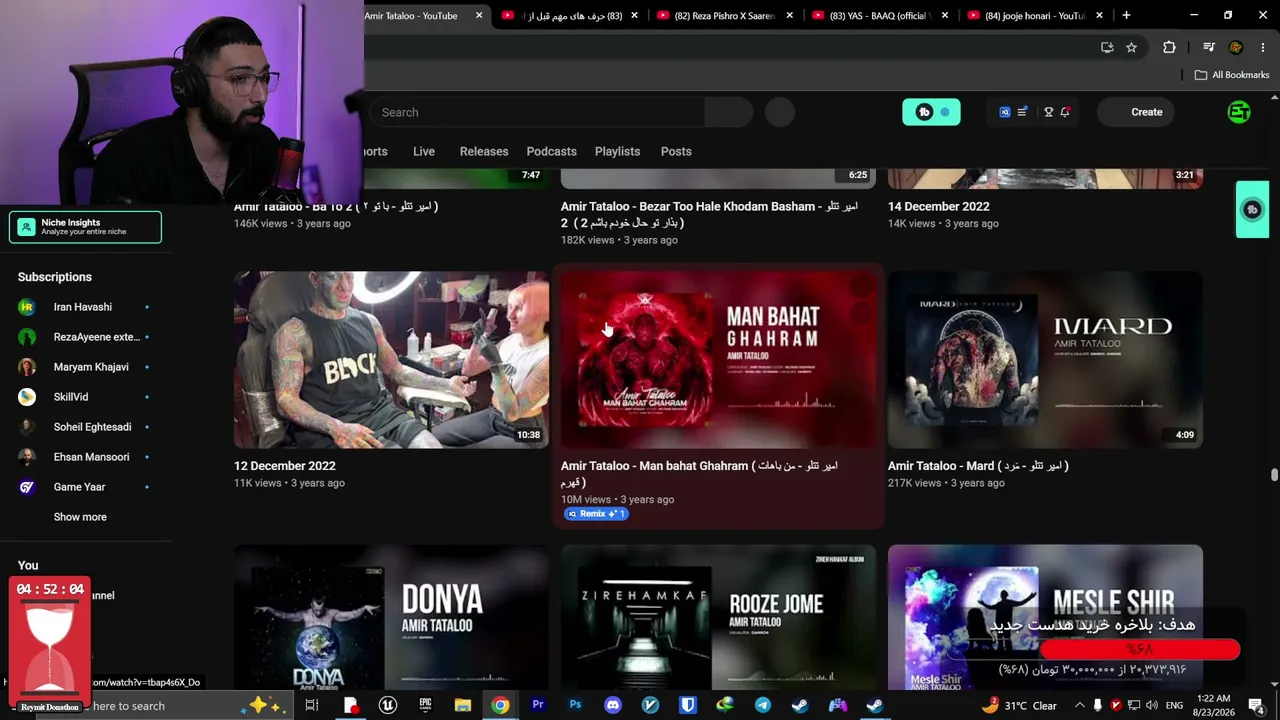Play the Donya video thumbnail

(391, 617)
